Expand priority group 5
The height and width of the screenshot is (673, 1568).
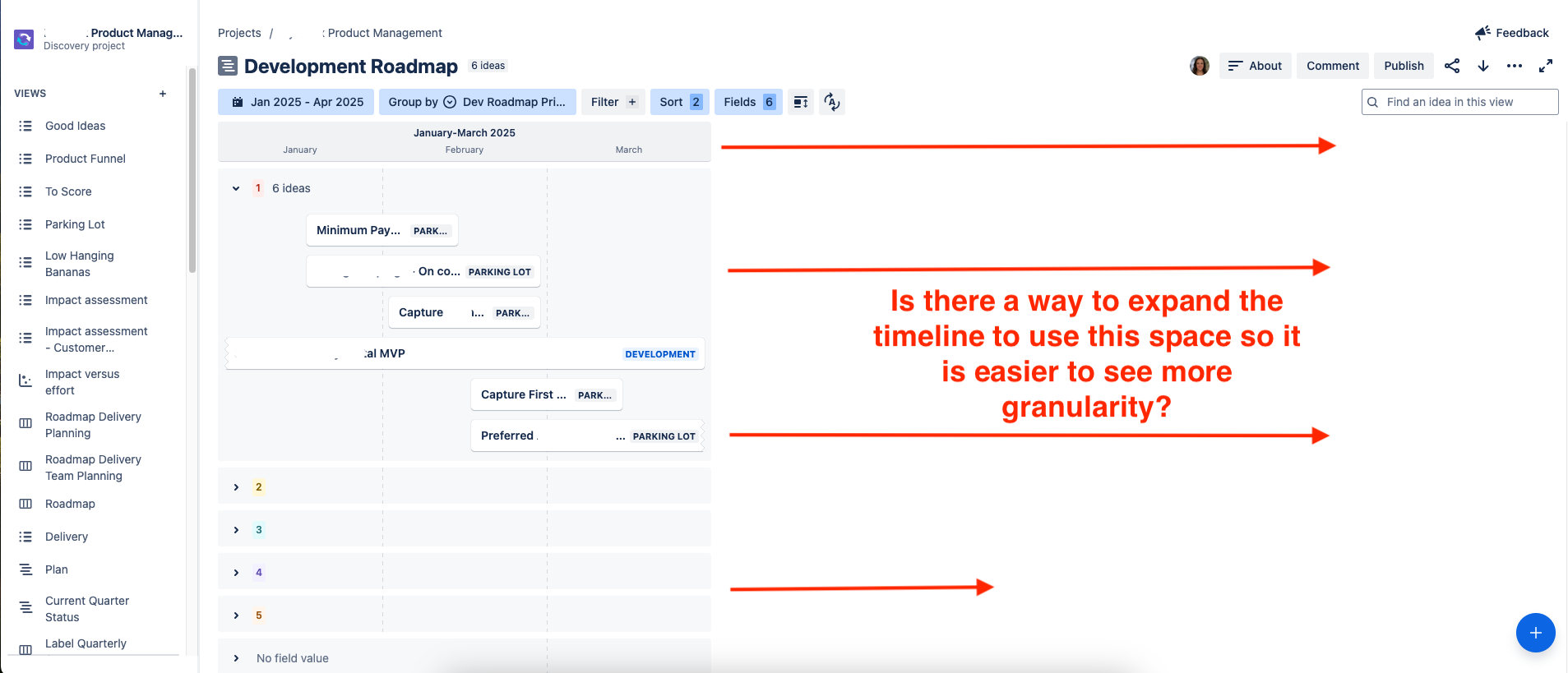pyautogui.click(x=236, y=615)
